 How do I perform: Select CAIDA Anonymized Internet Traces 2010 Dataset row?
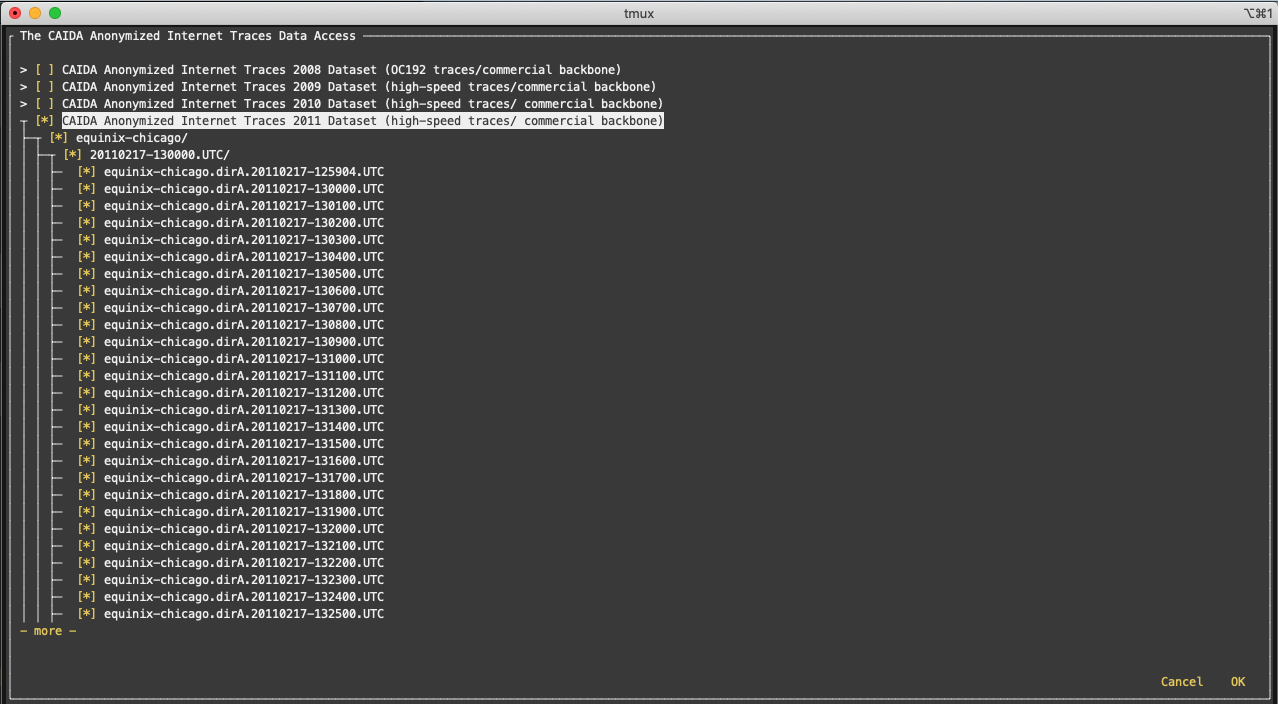tap(362, 104)
